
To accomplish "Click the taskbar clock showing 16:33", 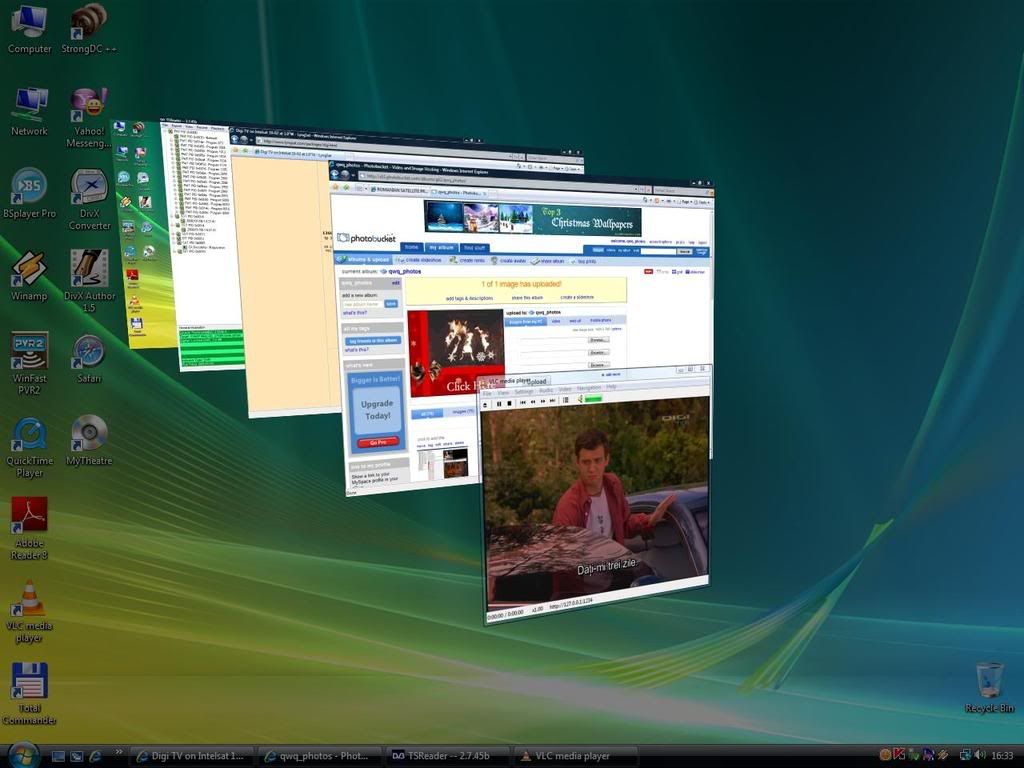I will coord(1002,755).
